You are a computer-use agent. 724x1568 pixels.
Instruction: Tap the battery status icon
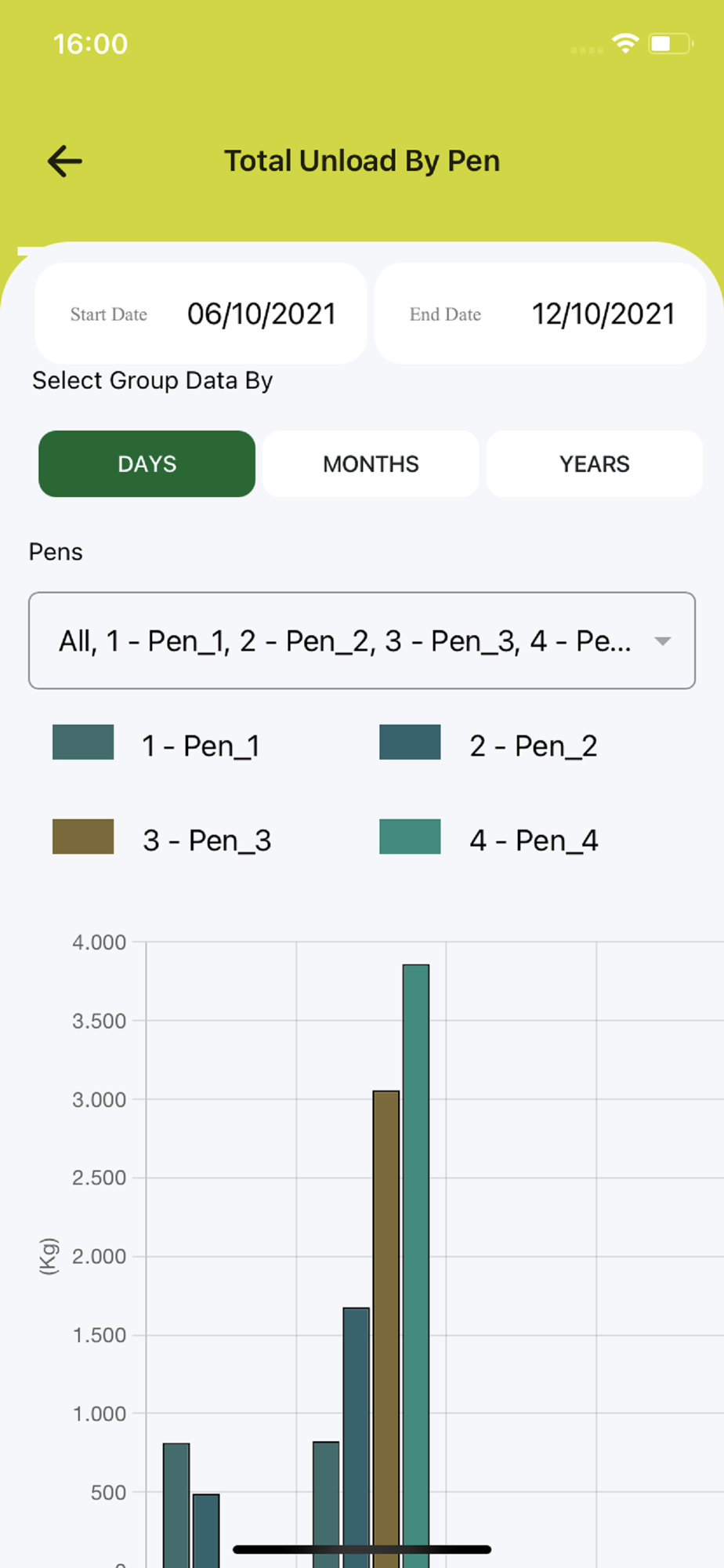[x=670, y=43]
